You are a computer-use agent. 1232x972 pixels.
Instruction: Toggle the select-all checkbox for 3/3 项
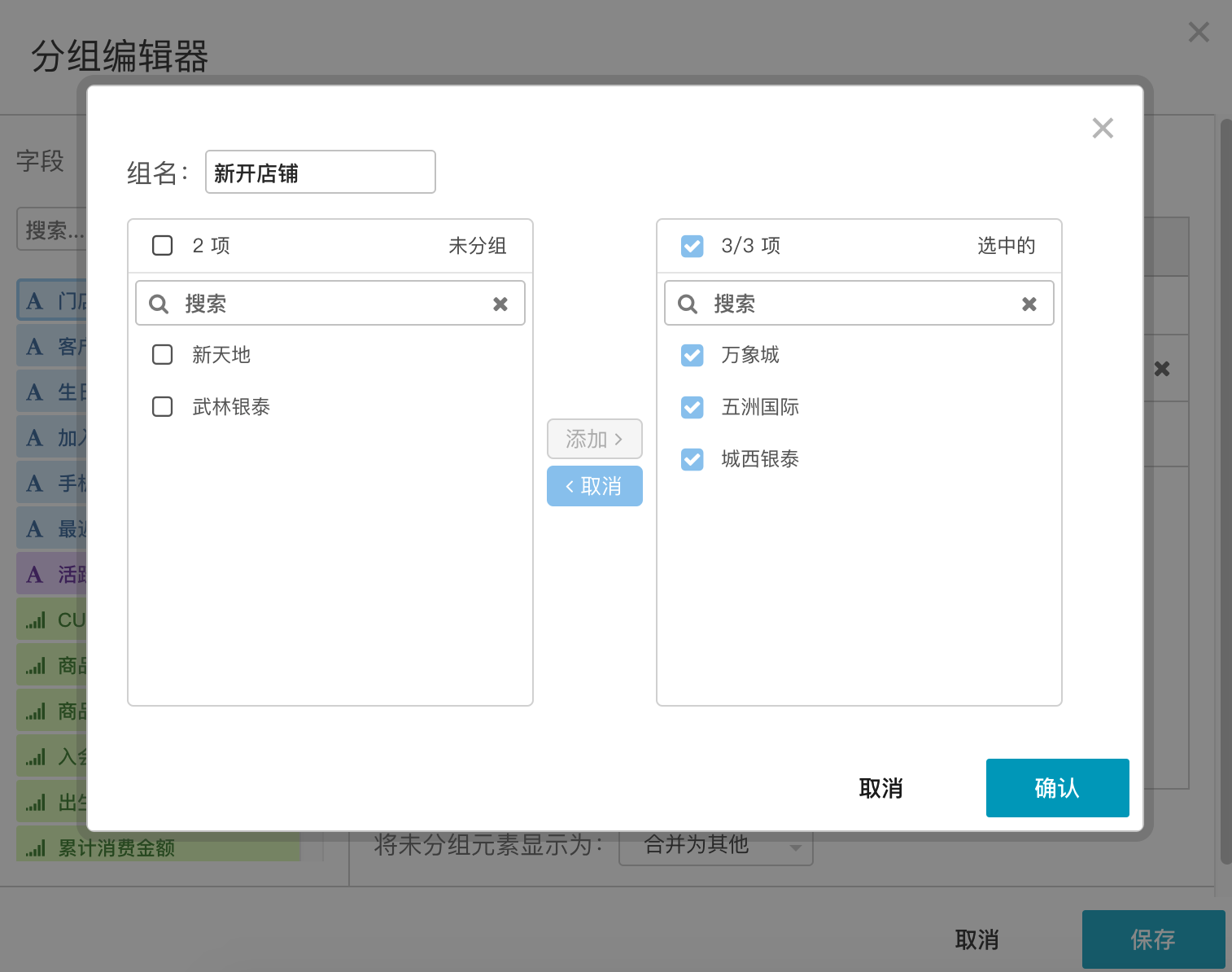(x=692, y=245)
